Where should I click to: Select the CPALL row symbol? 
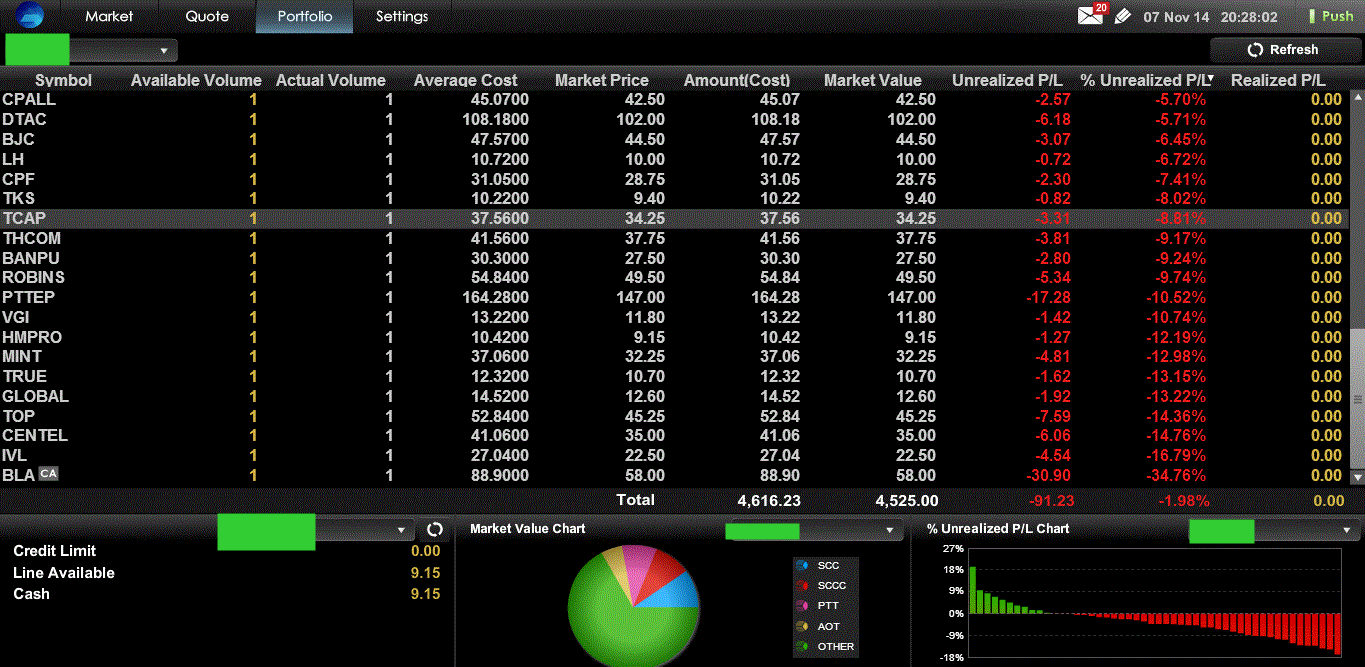29,99
